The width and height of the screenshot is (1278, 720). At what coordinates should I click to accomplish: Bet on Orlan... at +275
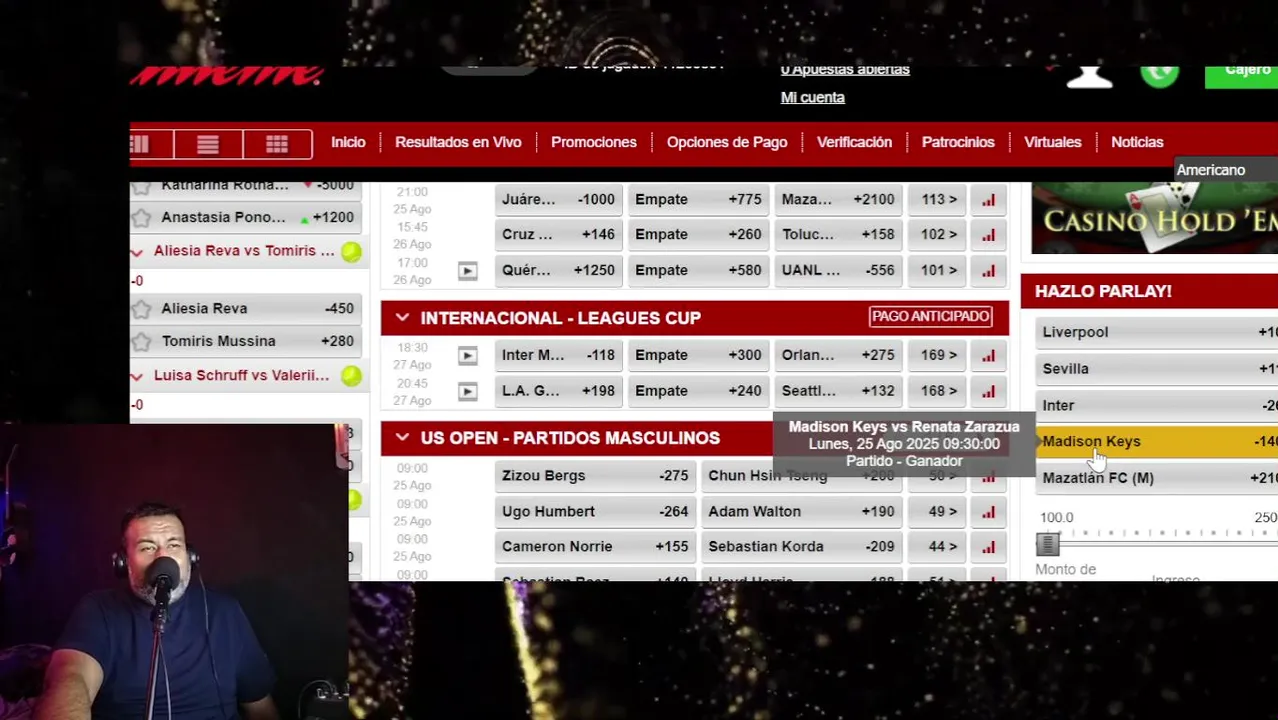838,355
